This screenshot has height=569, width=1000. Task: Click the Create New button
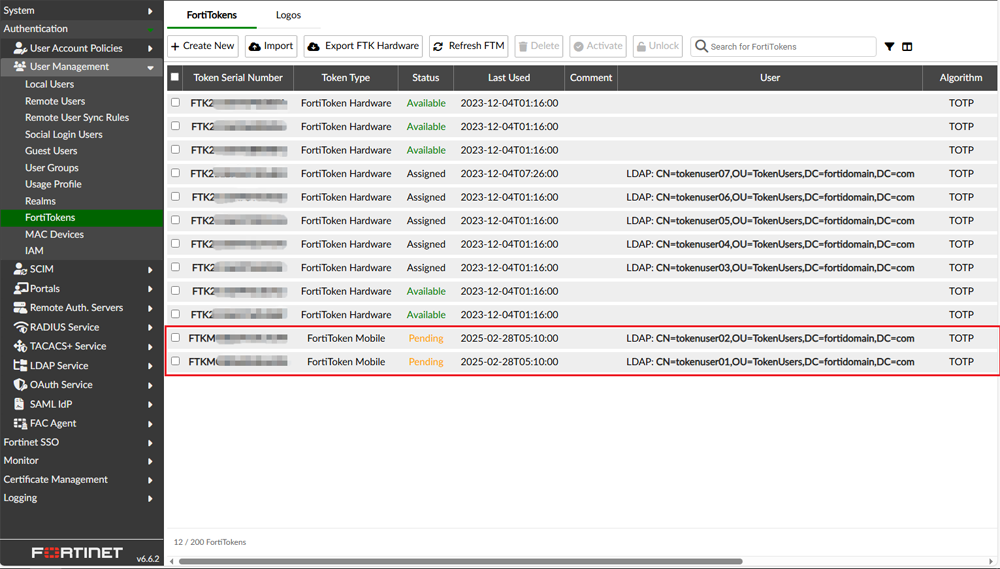tap(203, 46)
